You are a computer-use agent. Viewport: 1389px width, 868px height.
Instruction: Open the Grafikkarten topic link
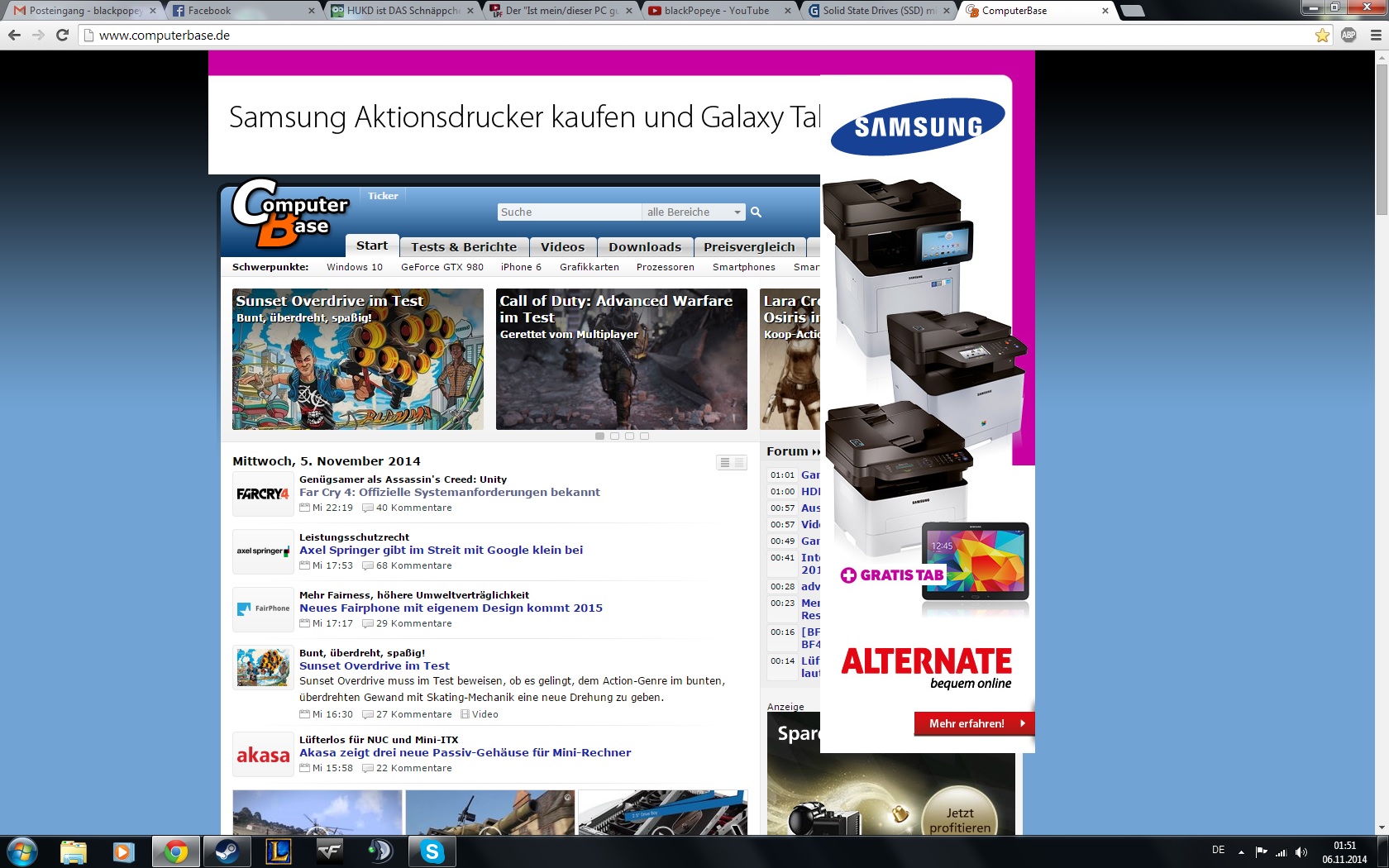pyautogui.click(x=589, y=267)
